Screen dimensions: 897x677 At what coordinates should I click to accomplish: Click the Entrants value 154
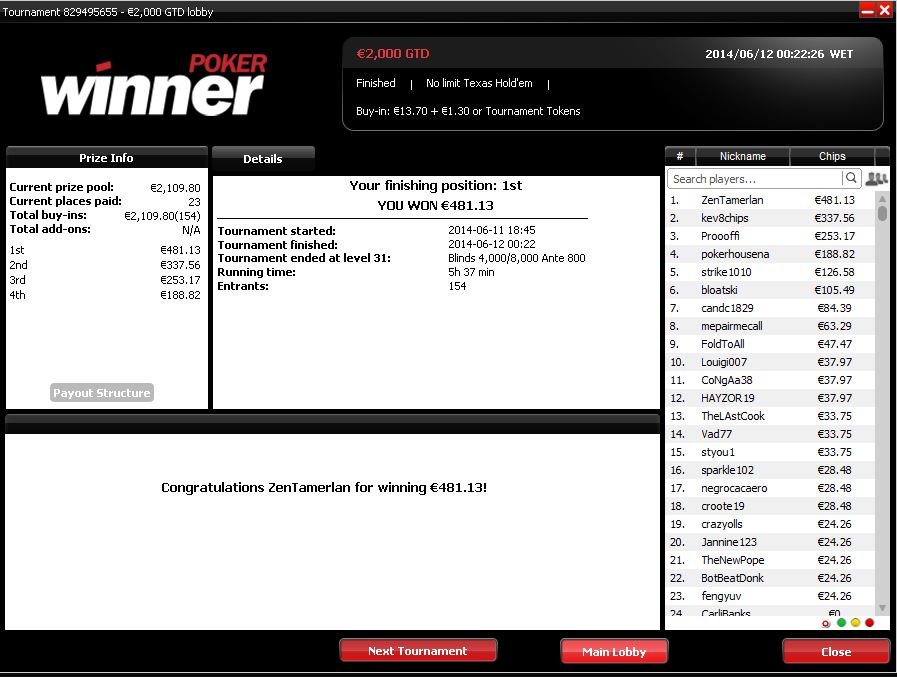coord(457,286)
